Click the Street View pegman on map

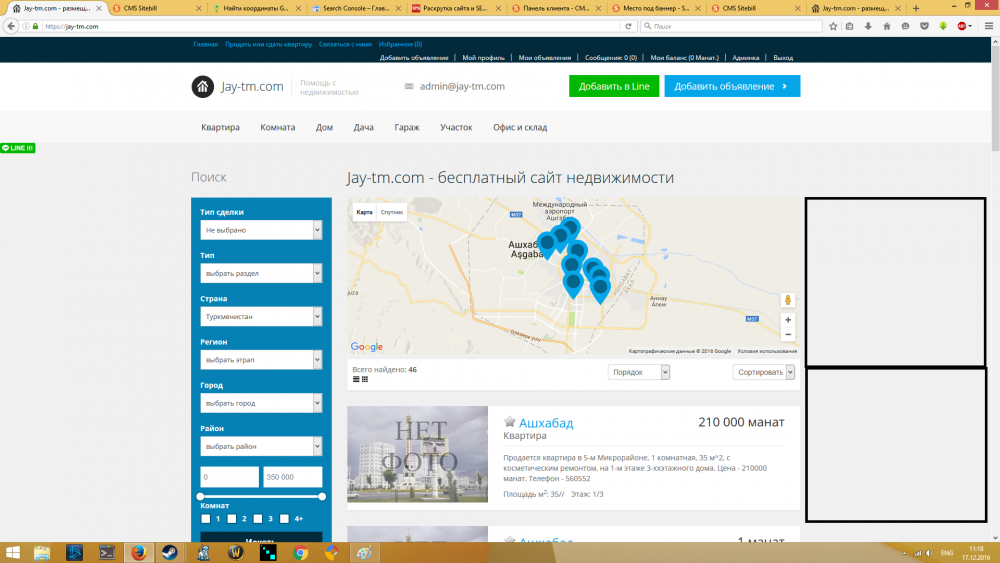(788, 300)
